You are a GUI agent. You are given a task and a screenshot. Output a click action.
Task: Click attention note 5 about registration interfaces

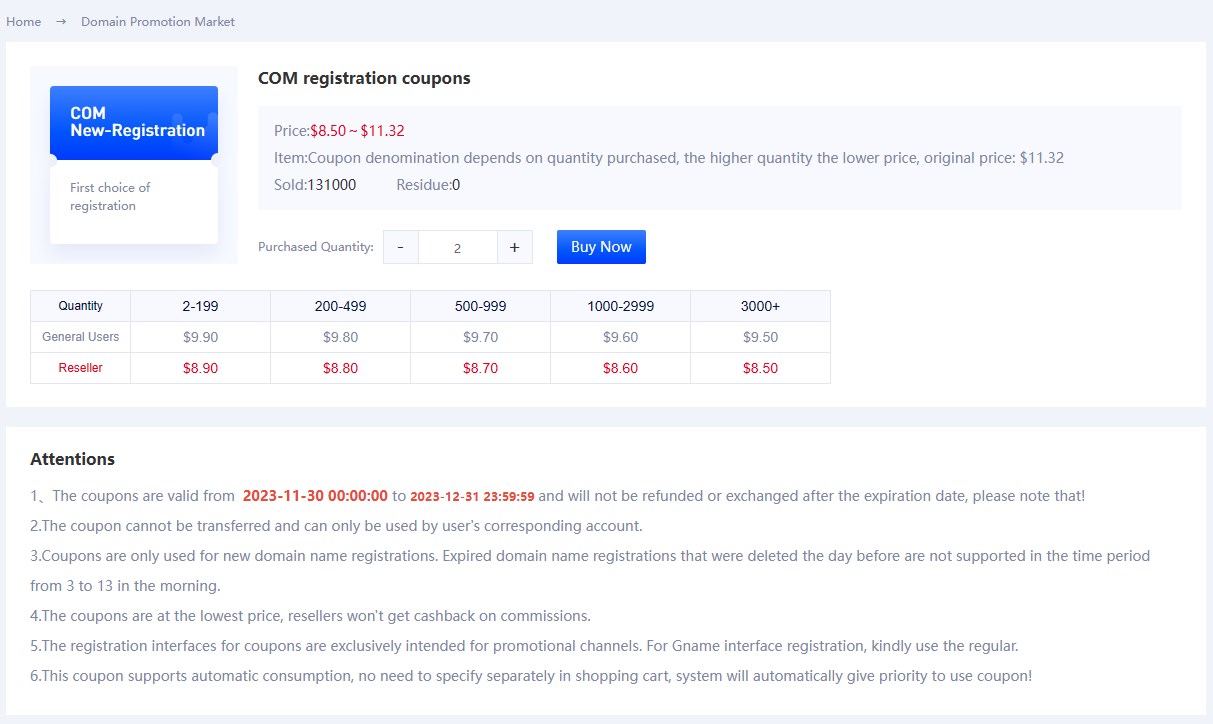pos(524,646)
